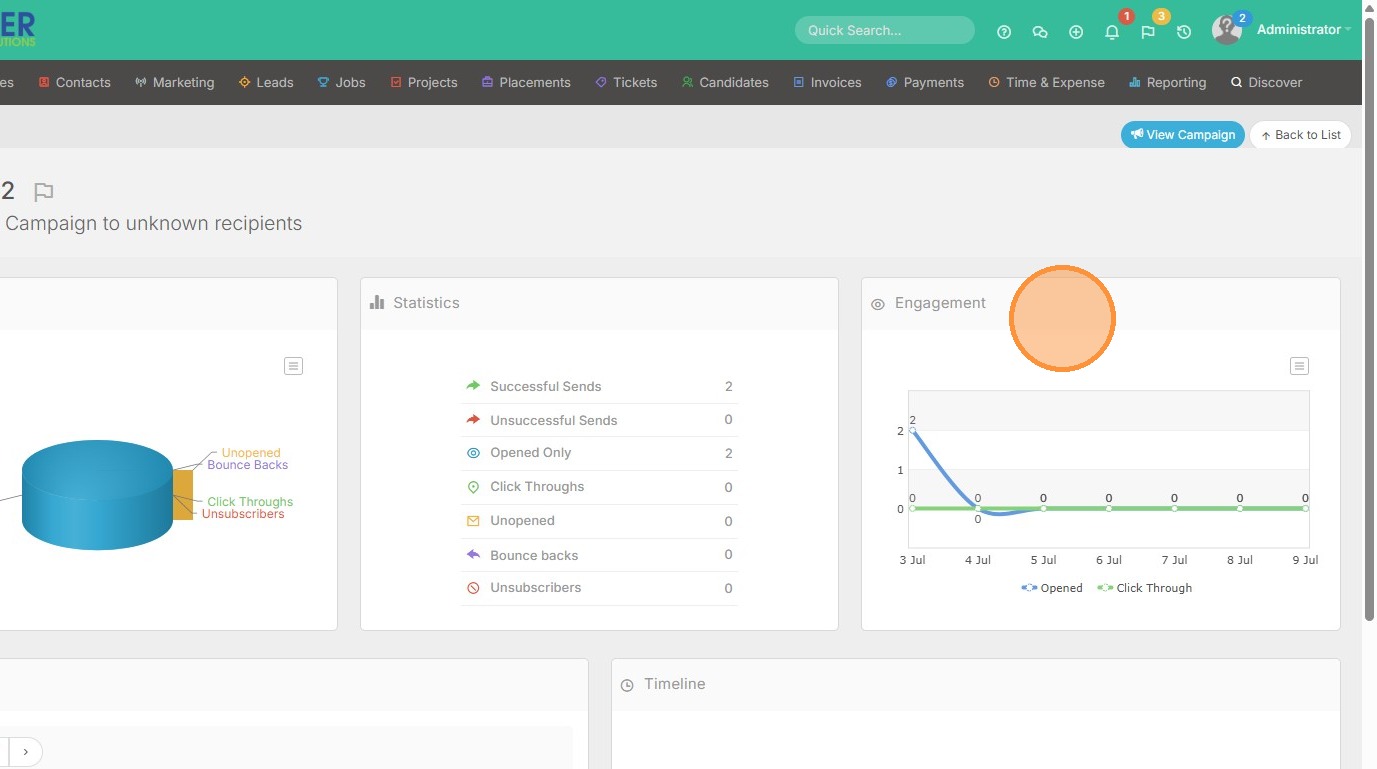The width and height of the screenshot is (1377, 769).
Task: Toggle the Opened series in legend
Action: pos(1052,588)
